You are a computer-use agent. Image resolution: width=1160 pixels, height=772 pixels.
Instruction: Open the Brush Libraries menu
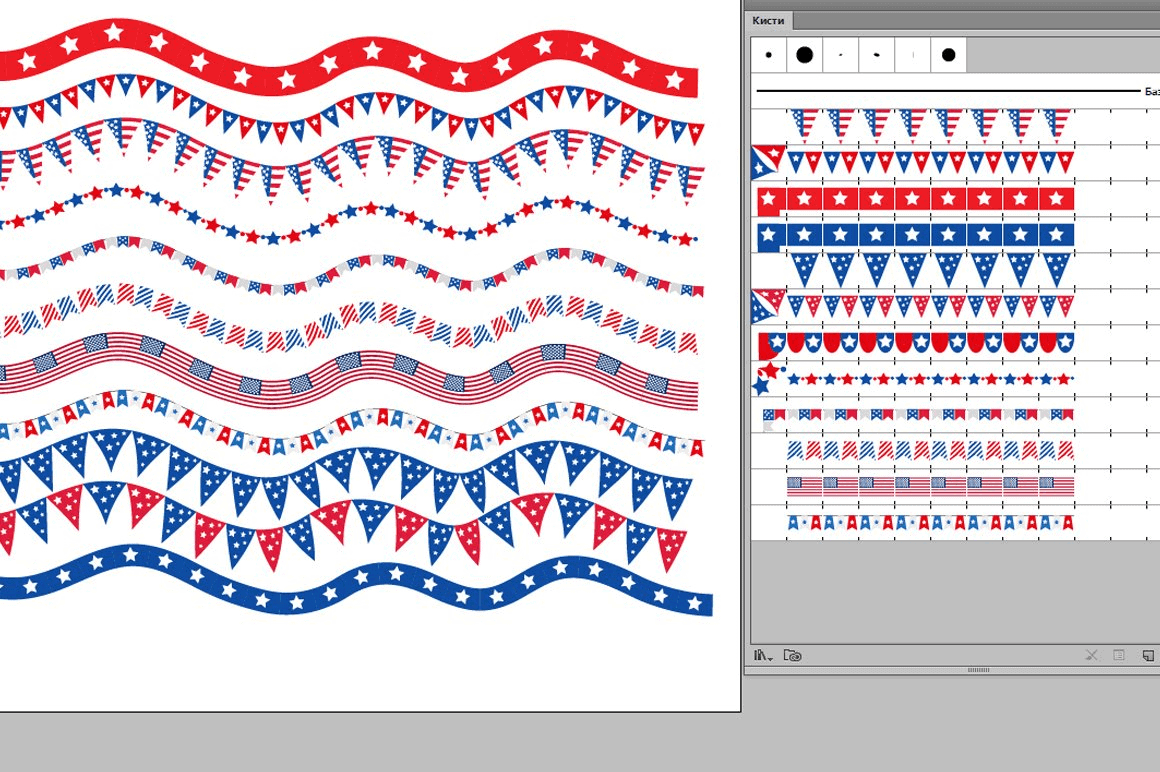[x=764, y=656]
